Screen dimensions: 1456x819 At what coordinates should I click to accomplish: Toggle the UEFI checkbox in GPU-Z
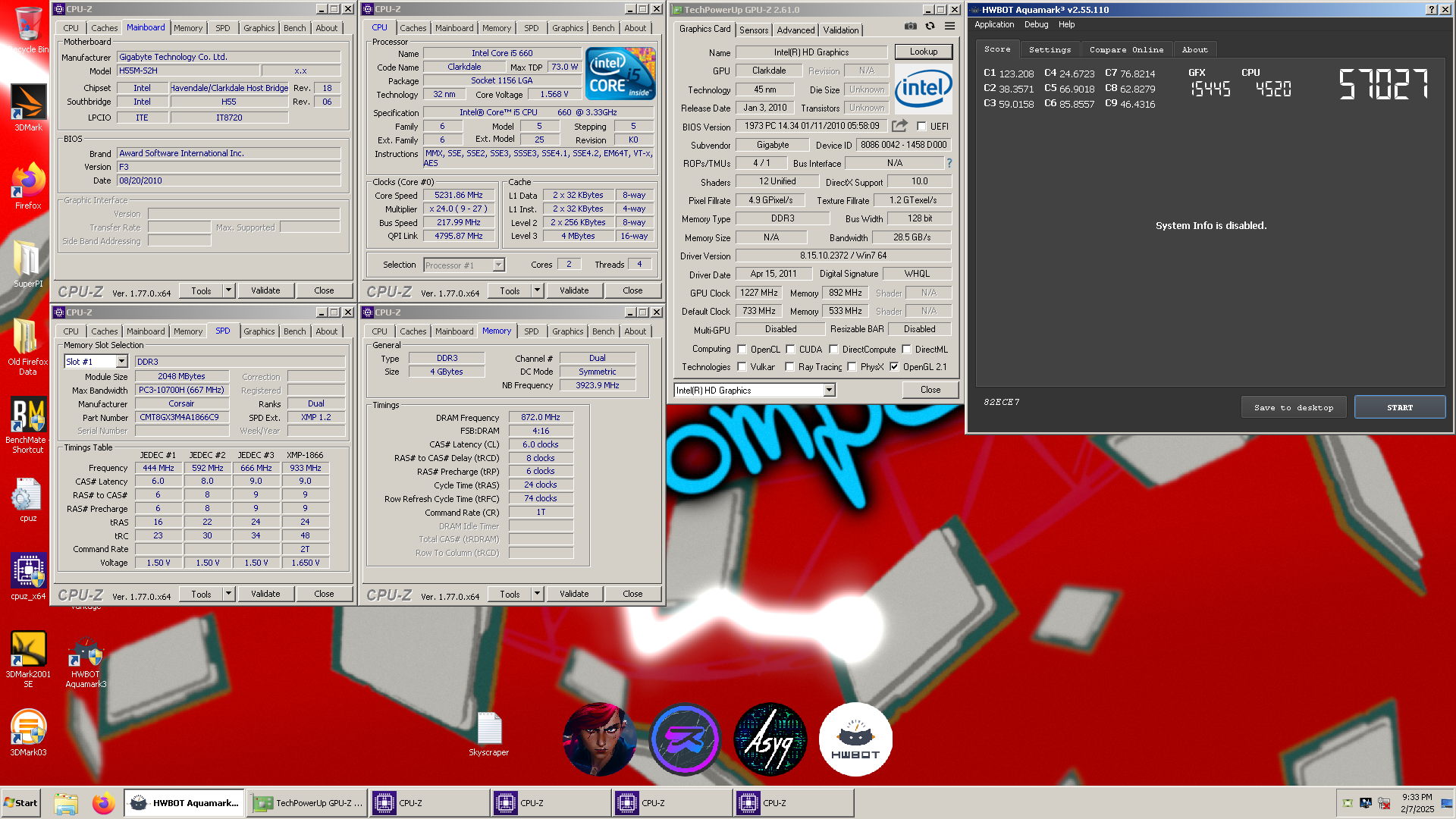pyautogui.click(x=921, y=127)
